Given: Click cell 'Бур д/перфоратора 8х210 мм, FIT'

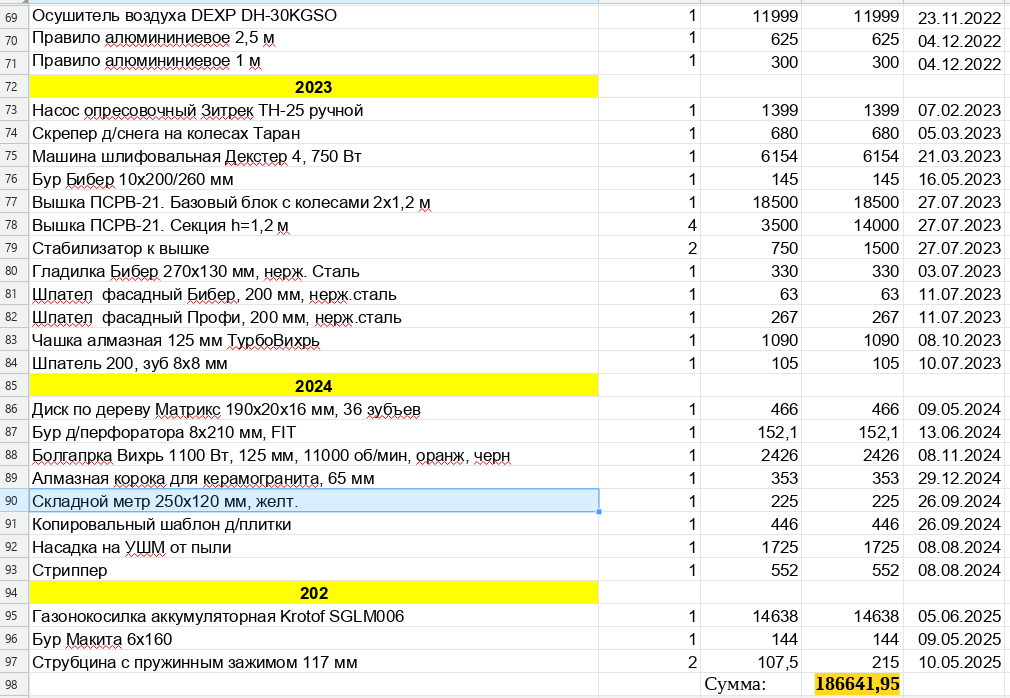Looking at the screenshot, I should point(314,432).
